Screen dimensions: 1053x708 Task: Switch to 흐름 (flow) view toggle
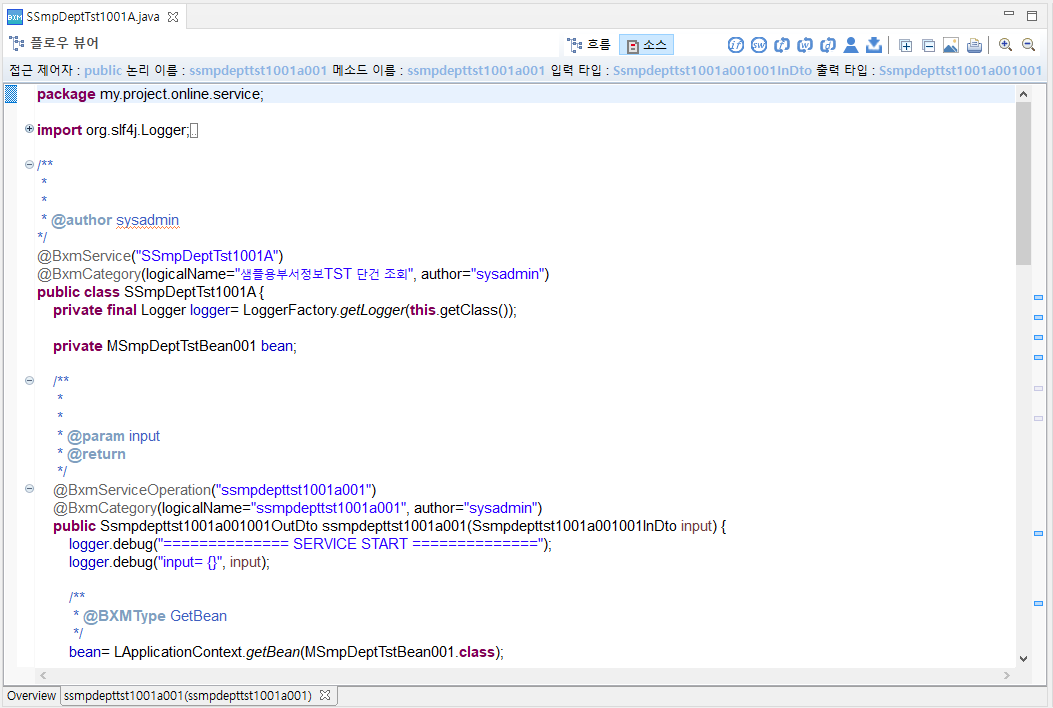coord(589,45)
